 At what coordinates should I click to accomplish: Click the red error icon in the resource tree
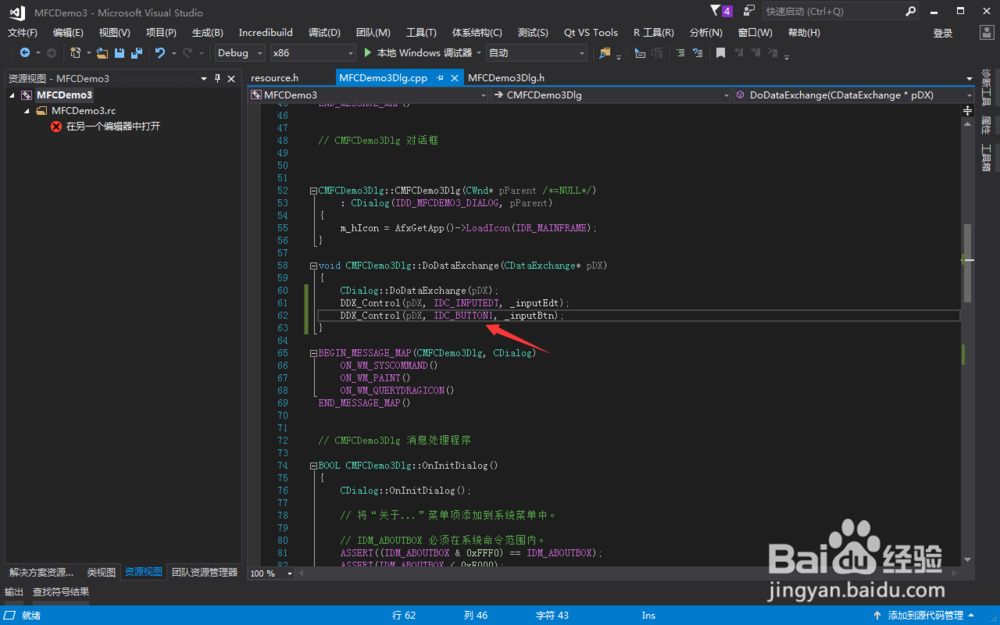(56, 126)
